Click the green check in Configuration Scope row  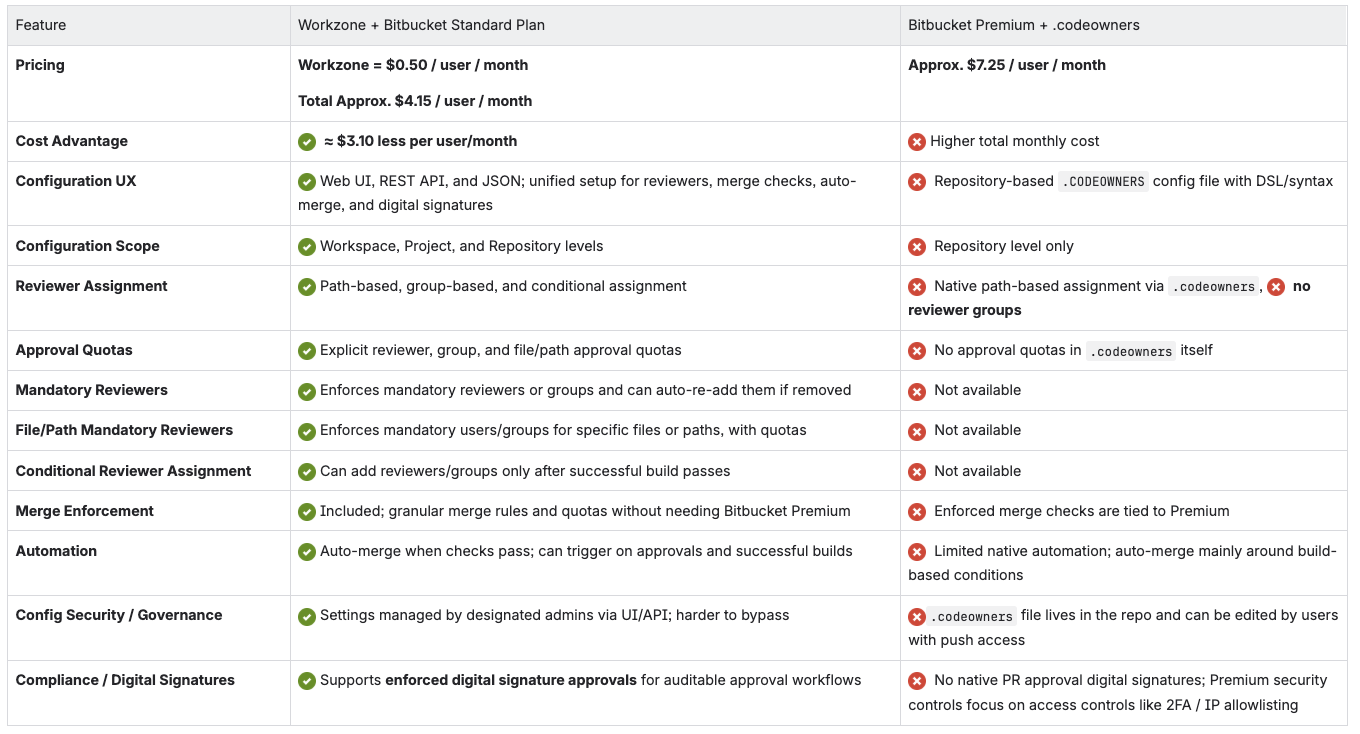pyautogui.click(x=307, y=246)
